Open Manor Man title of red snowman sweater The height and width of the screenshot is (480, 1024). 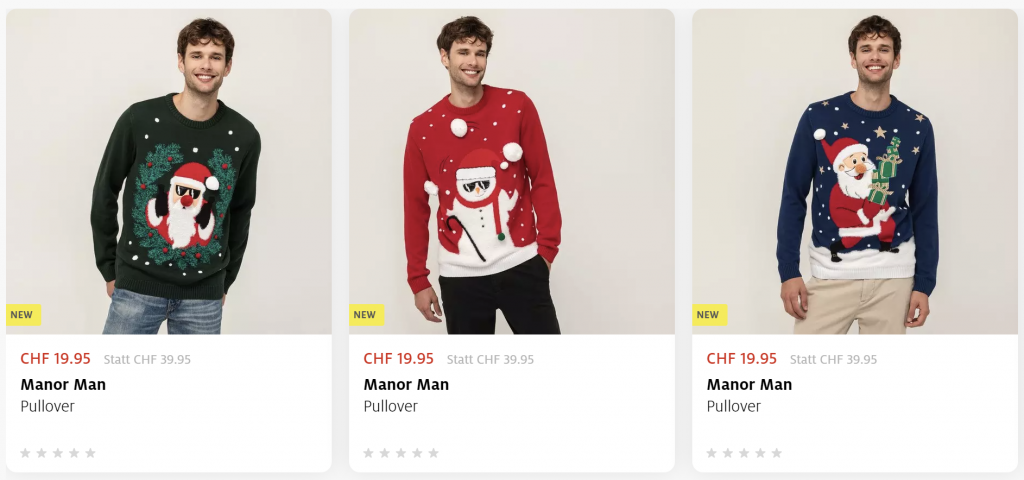pos(406,384)
